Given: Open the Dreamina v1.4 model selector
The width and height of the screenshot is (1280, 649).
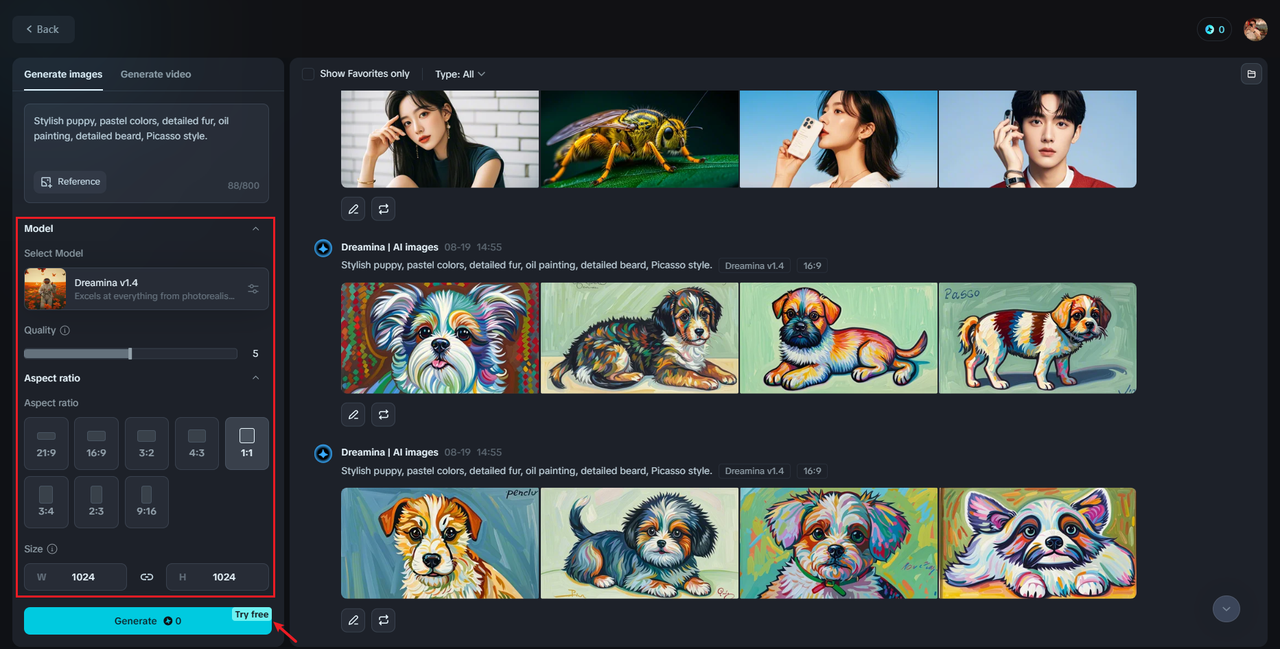Looking at the screenshot, I should click(x=146, y=289).
